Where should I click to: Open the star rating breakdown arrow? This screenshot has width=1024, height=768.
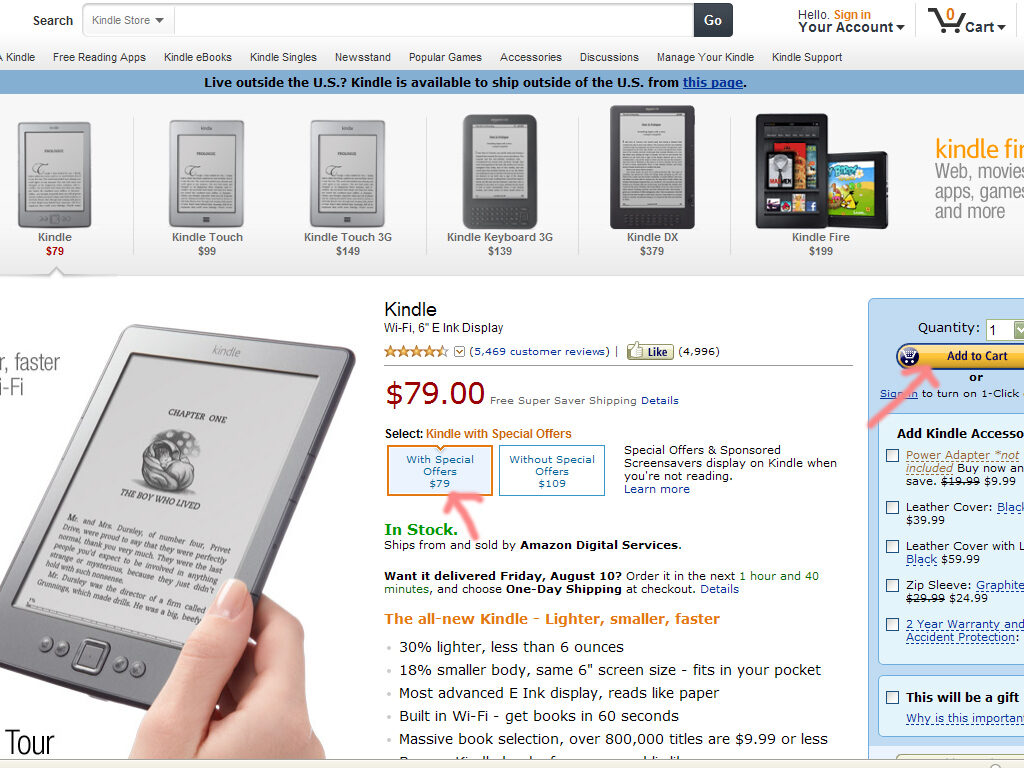[x=459, y=351]
